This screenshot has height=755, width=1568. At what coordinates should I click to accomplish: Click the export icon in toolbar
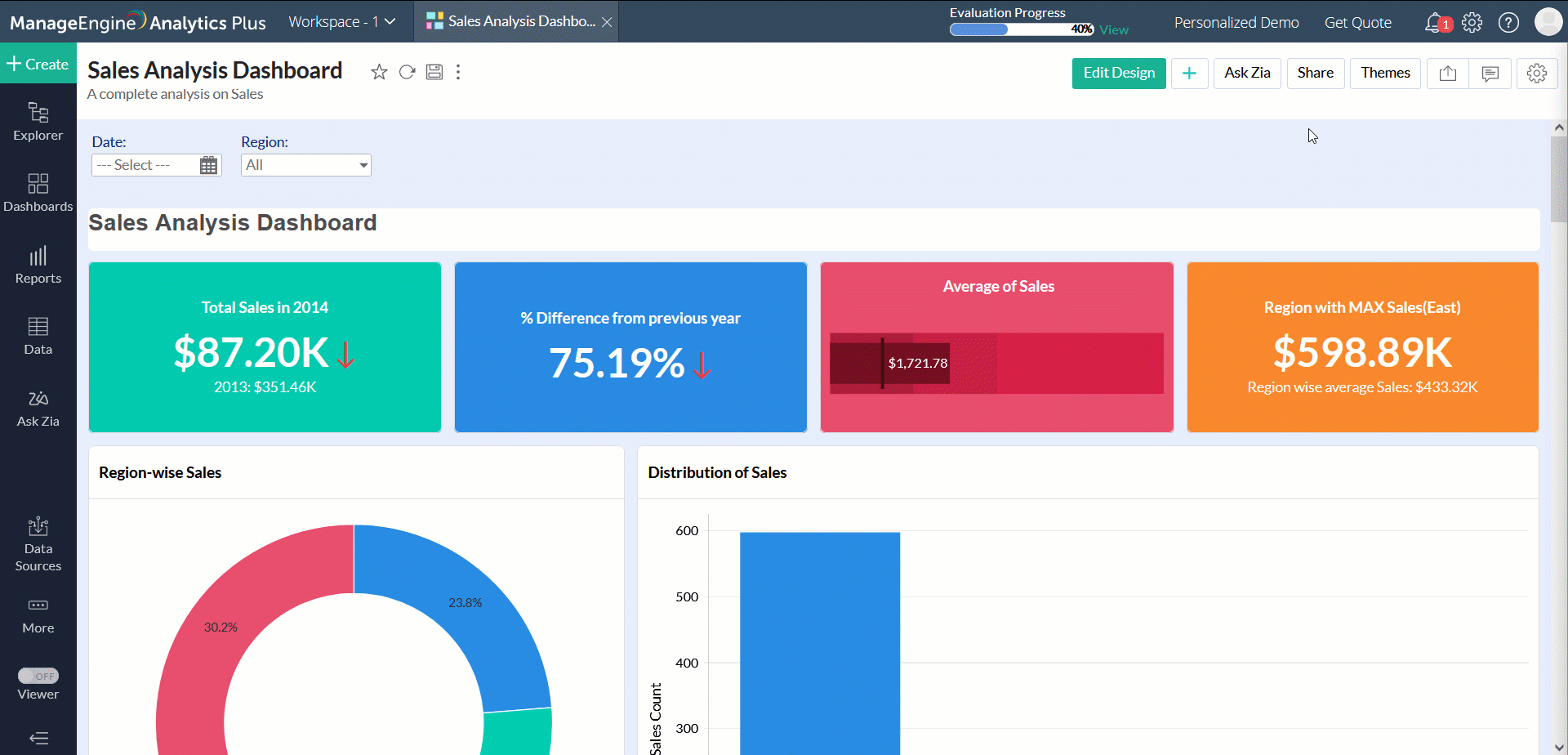[1447, 74]
